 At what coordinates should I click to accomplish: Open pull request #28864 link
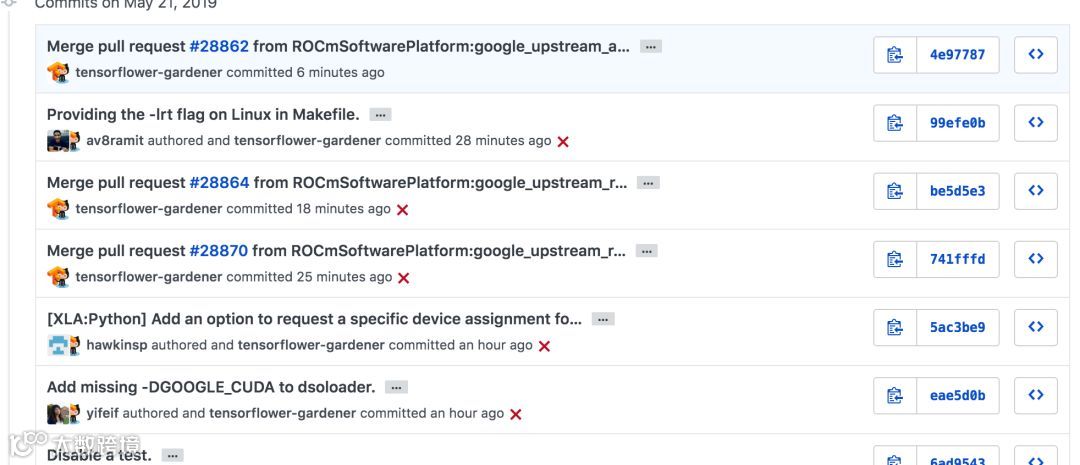(x=219, y=183)
